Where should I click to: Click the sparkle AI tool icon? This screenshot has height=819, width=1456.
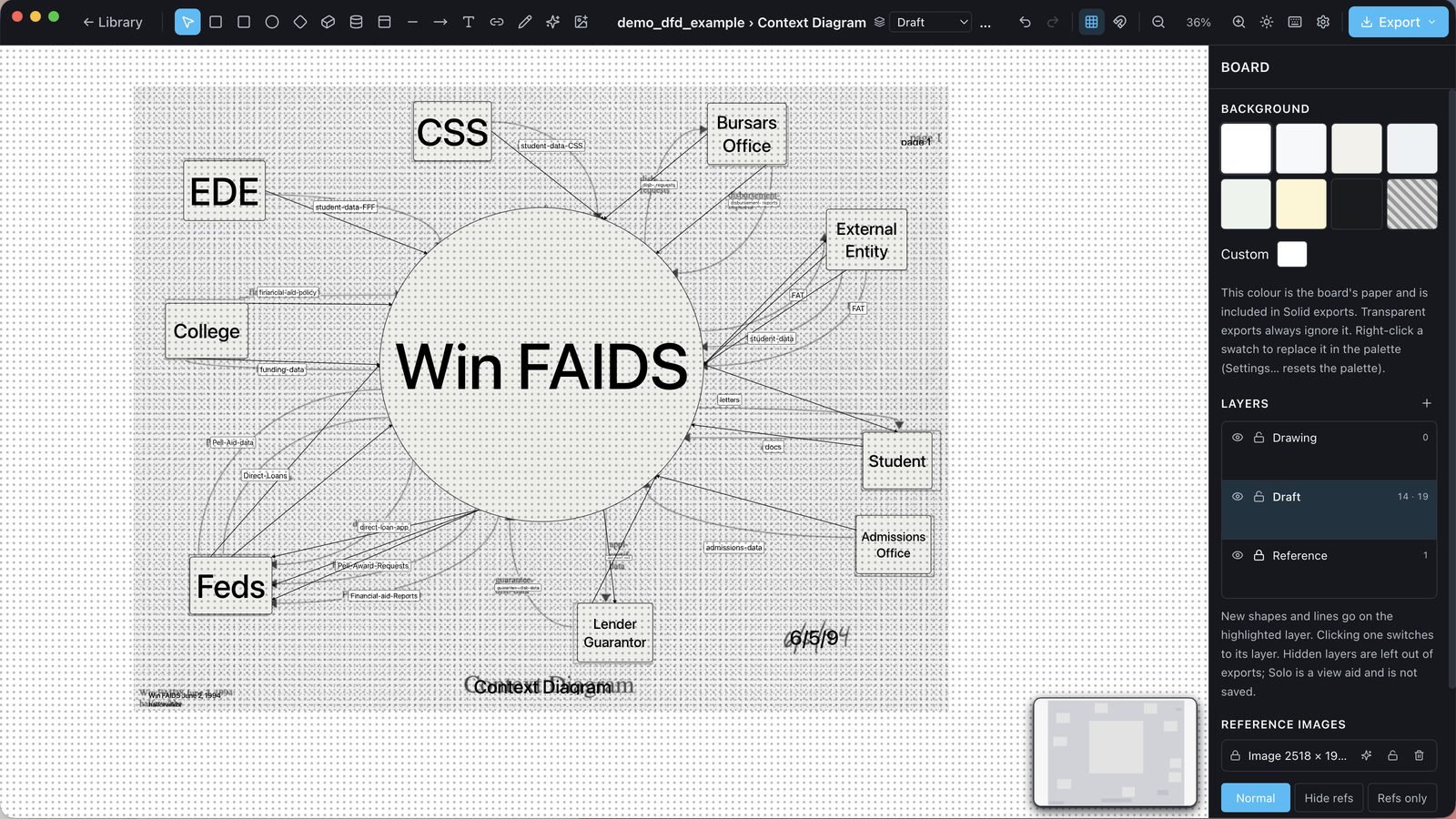552,22
